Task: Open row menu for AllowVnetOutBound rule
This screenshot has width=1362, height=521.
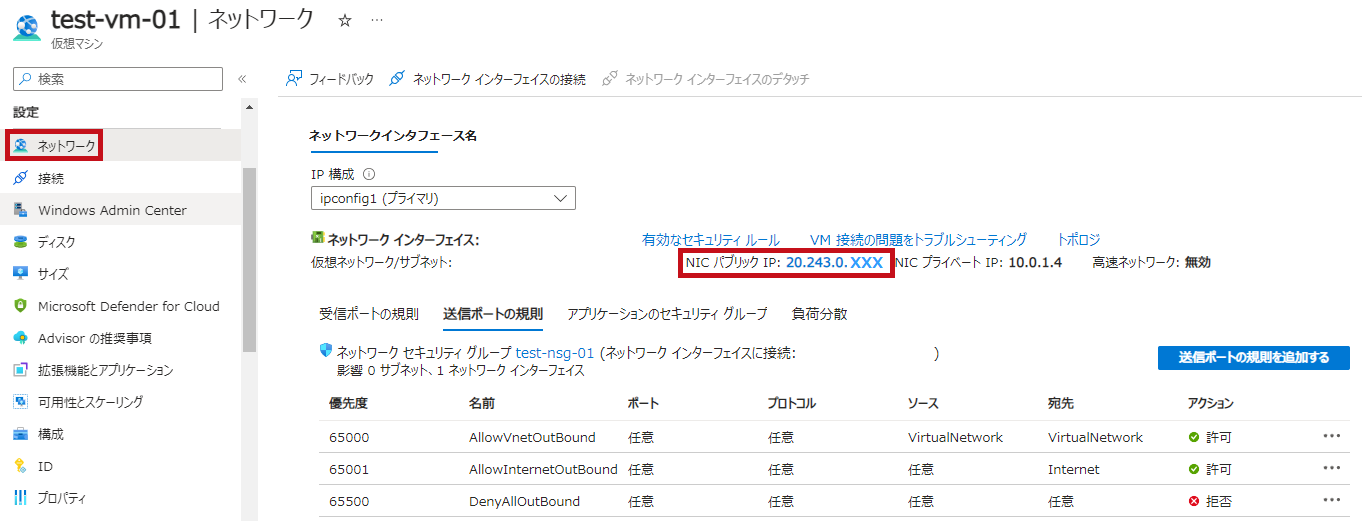Action: pos(1330,437)
